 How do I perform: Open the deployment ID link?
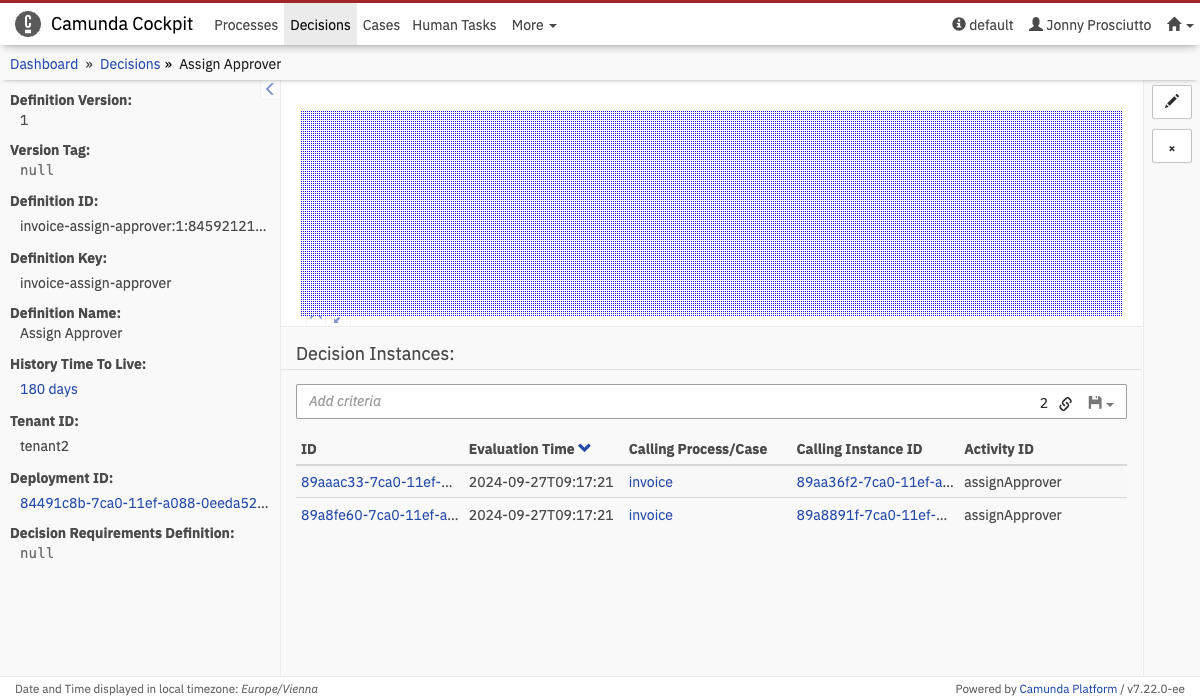coord(144,503)
